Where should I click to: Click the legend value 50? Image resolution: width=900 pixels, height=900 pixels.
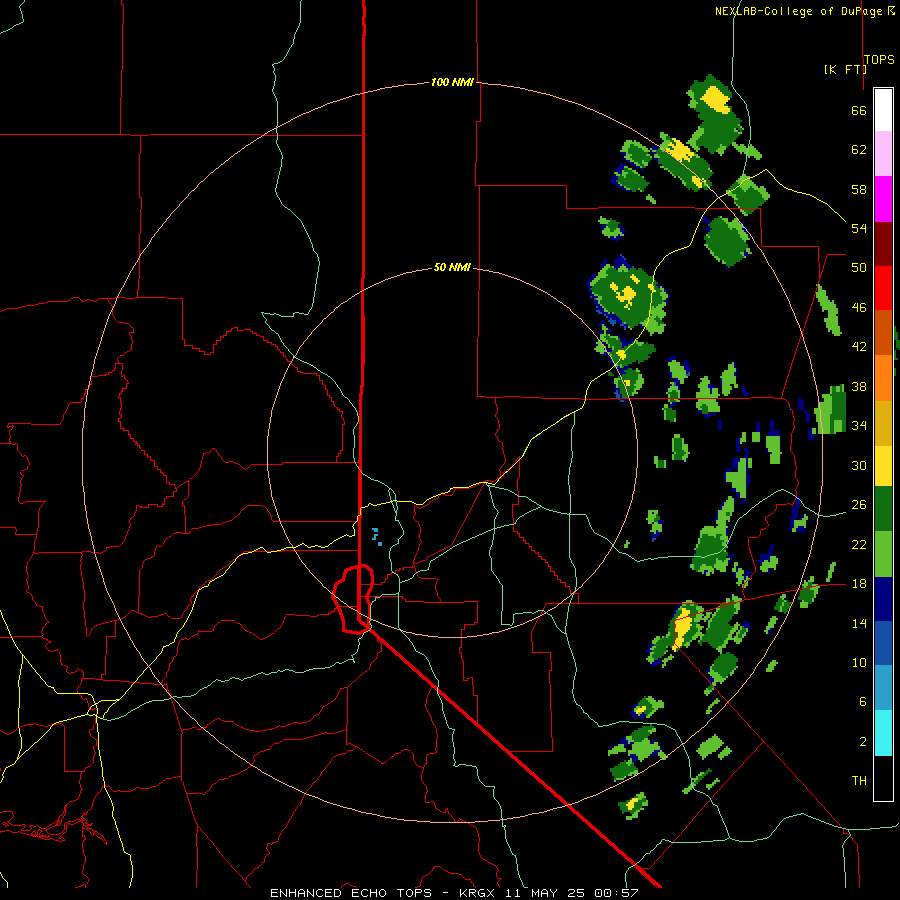[x=859, y=268]
